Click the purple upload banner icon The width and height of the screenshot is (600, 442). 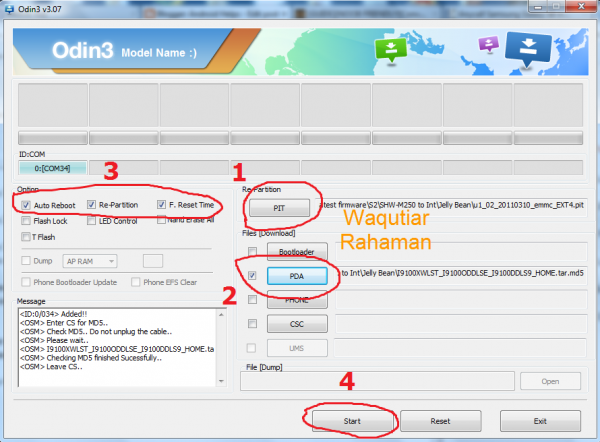(x=489, y=44)
